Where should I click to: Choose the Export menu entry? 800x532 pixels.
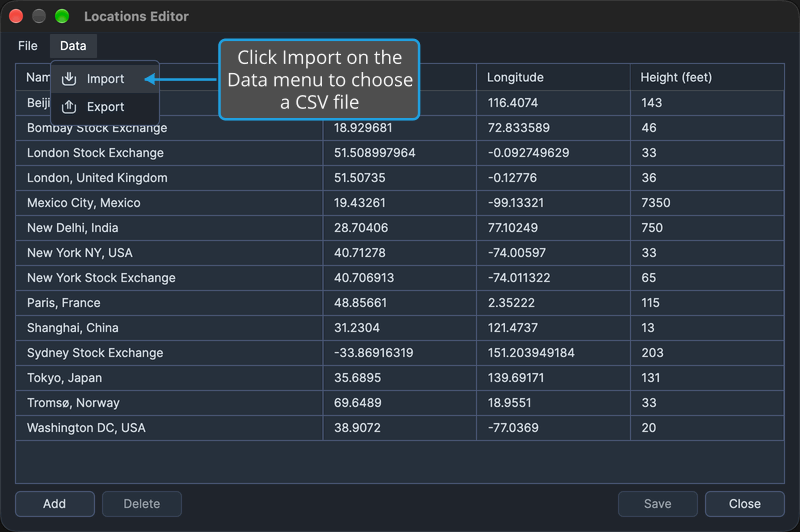click(x=105, y=107)
